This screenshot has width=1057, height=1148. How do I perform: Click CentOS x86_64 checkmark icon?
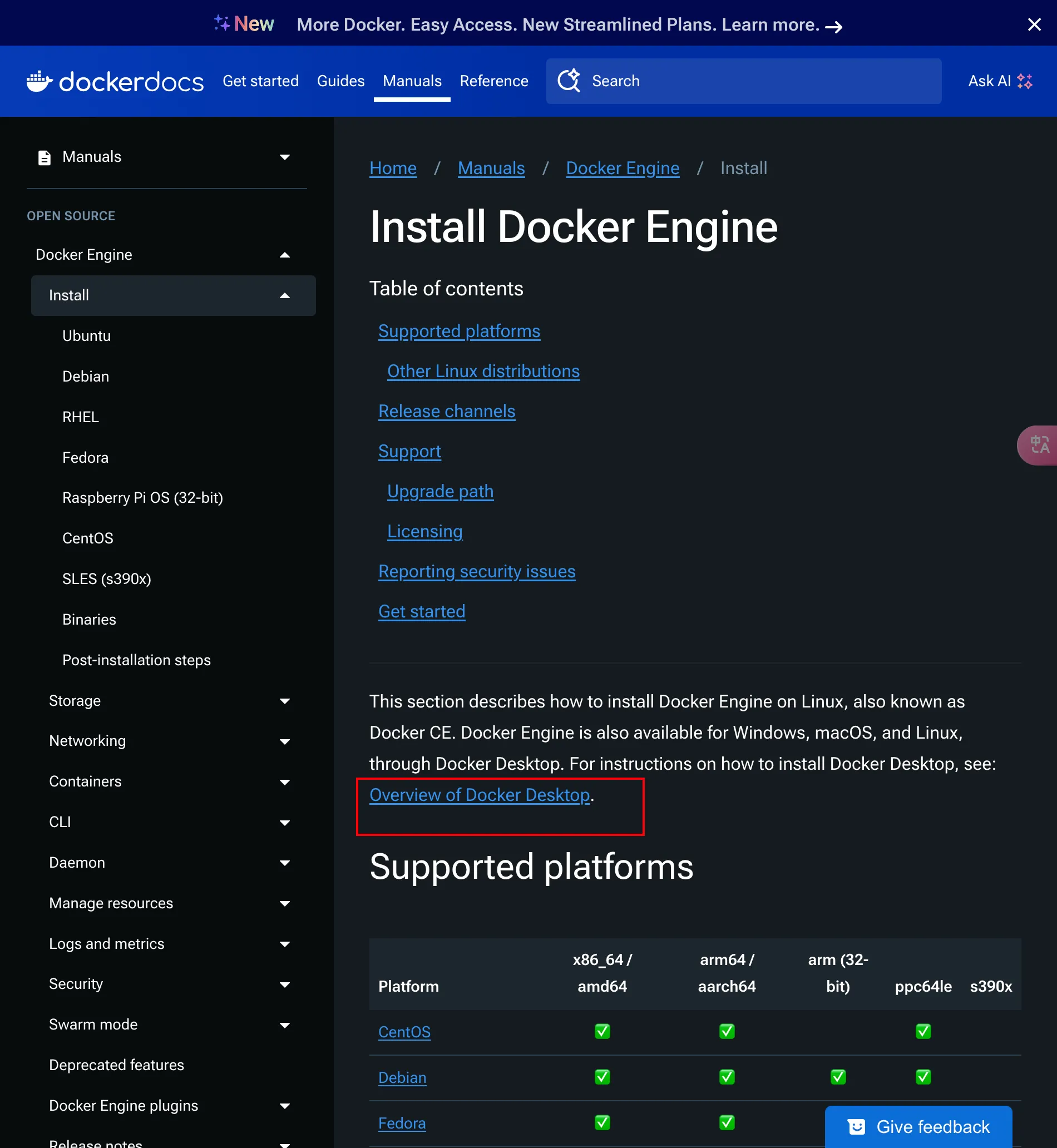602,1031
